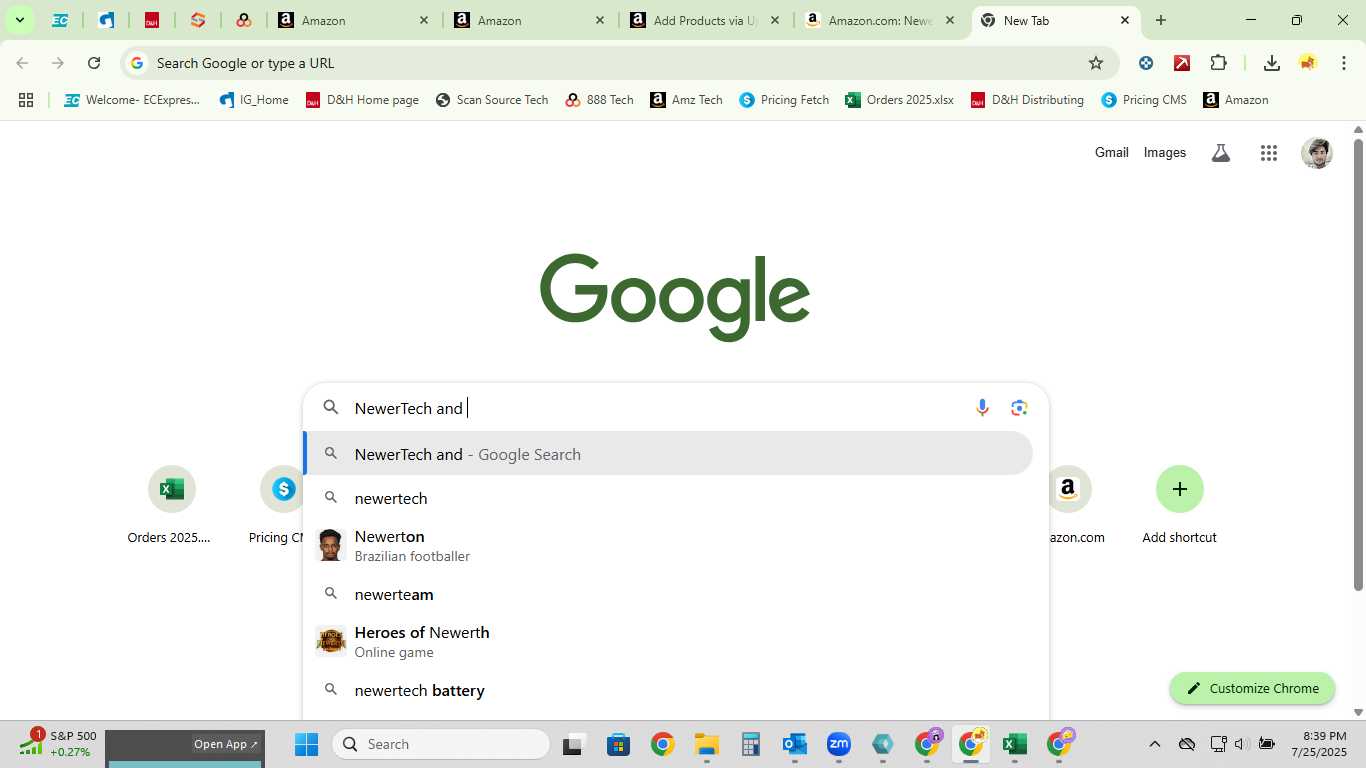Open the bookmarks apps grid icon

click(x=26, y=100)
